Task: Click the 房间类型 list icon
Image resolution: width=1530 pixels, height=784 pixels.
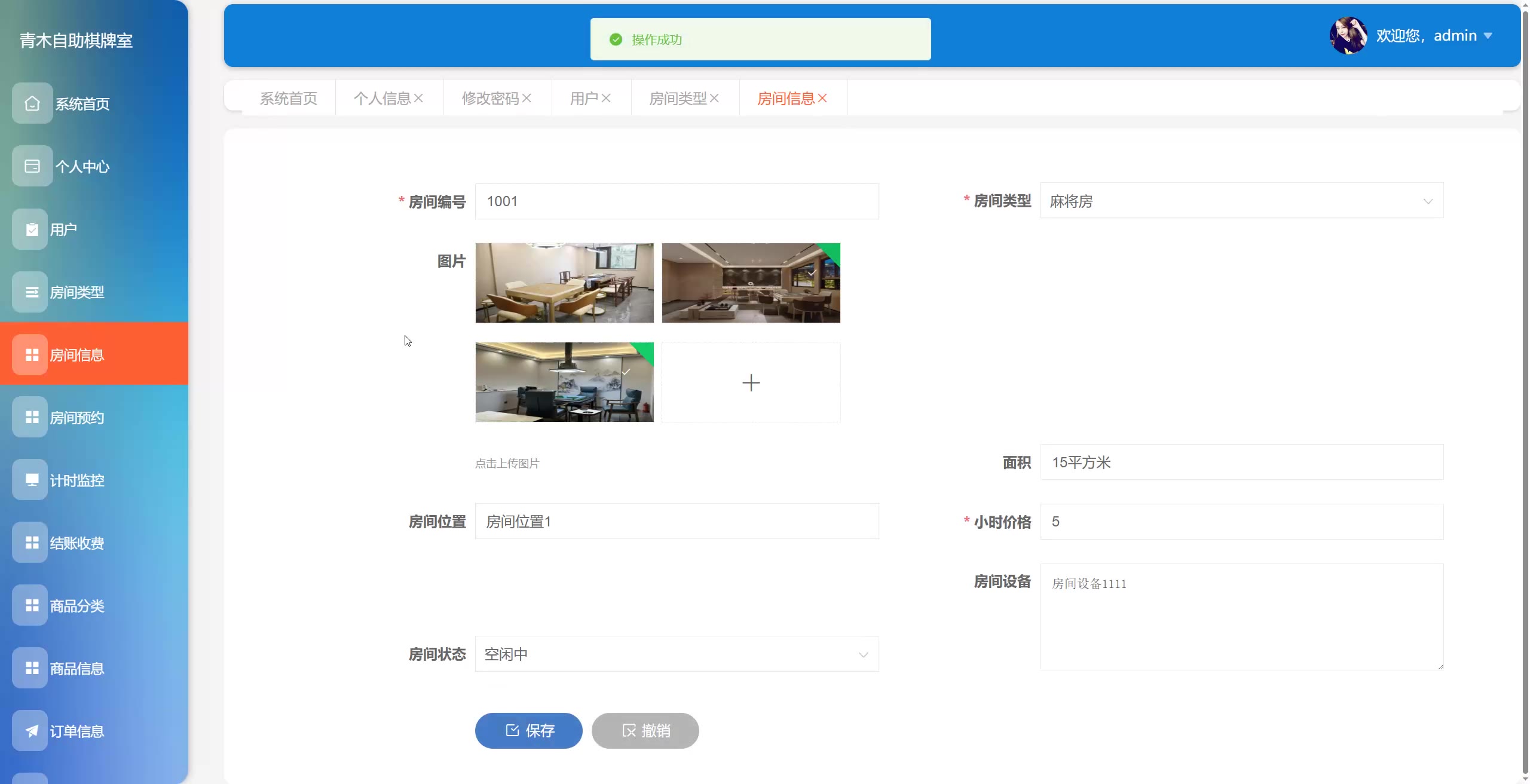Action: 31,292
